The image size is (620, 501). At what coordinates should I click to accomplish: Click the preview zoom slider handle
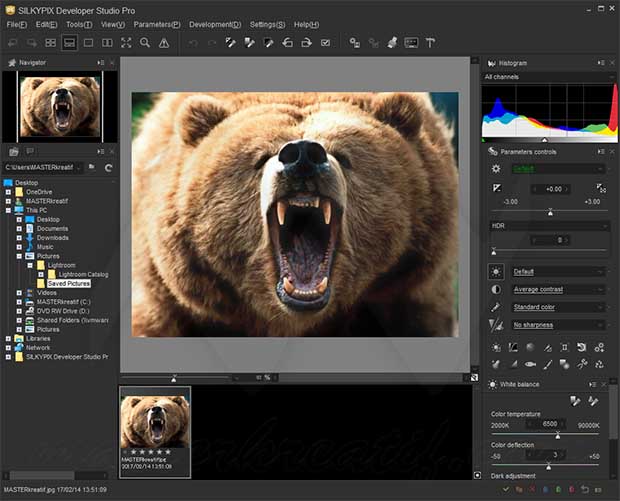(174, 378)
